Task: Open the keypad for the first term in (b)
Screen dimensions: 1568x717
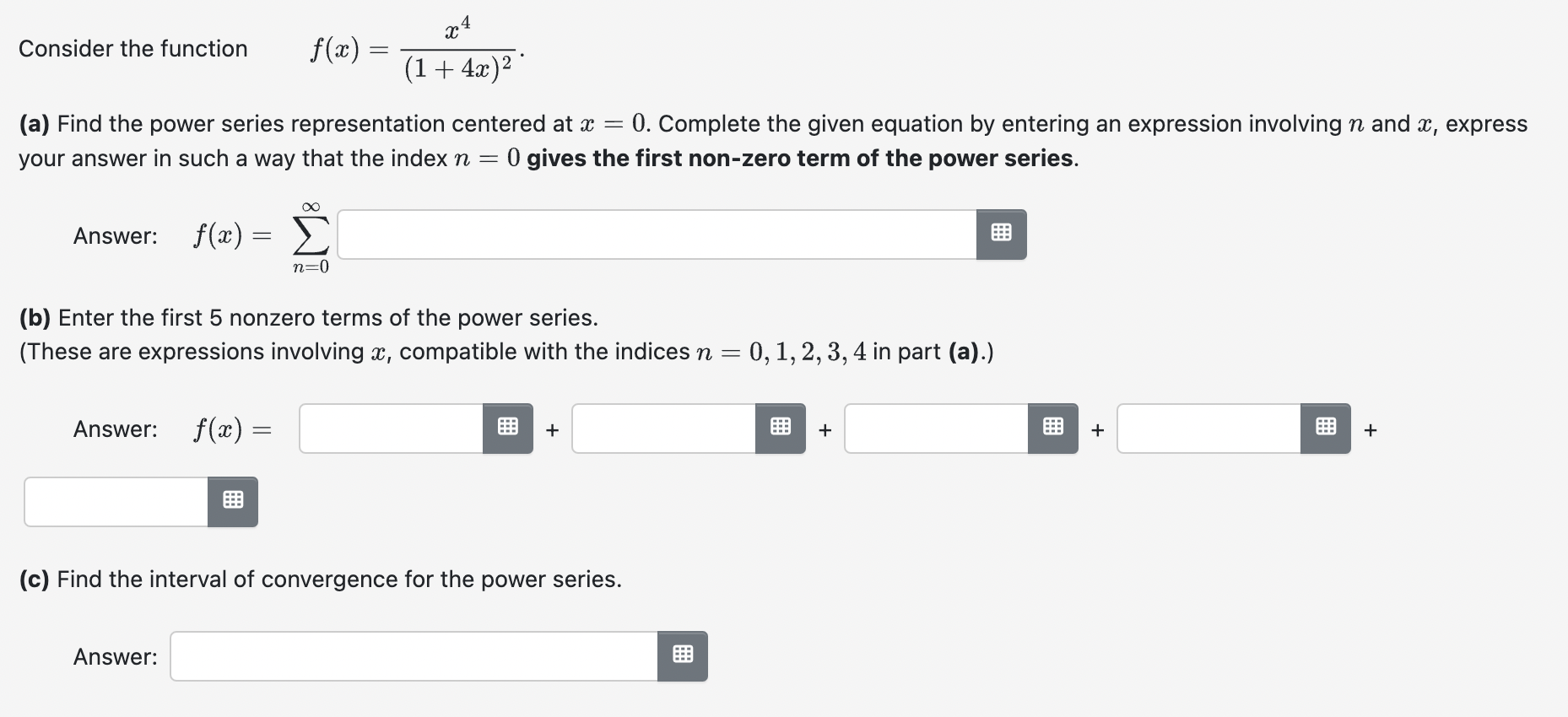Action: click(x=507, y=428)
